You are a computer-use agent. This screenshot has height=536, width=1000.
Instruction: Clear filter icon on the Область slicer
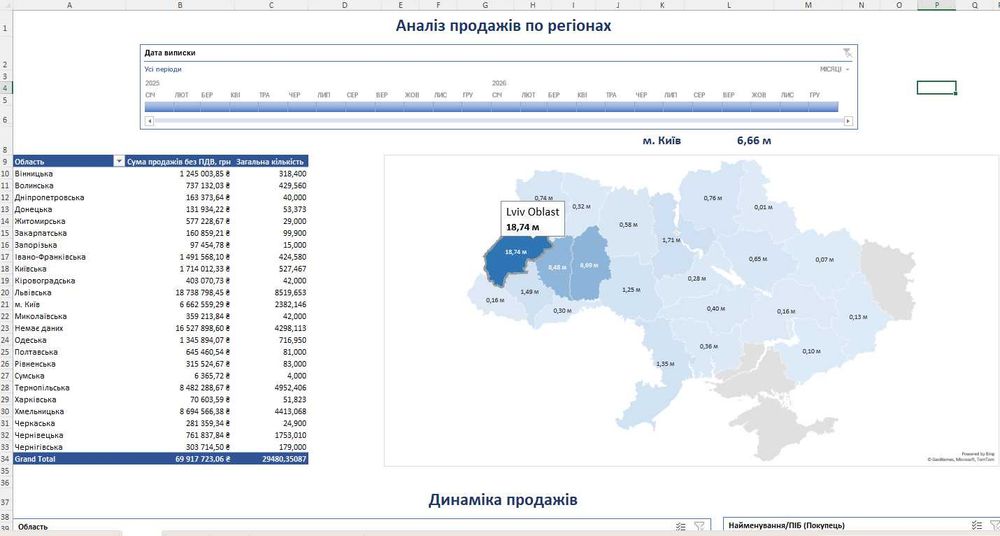tap(700, 526)
